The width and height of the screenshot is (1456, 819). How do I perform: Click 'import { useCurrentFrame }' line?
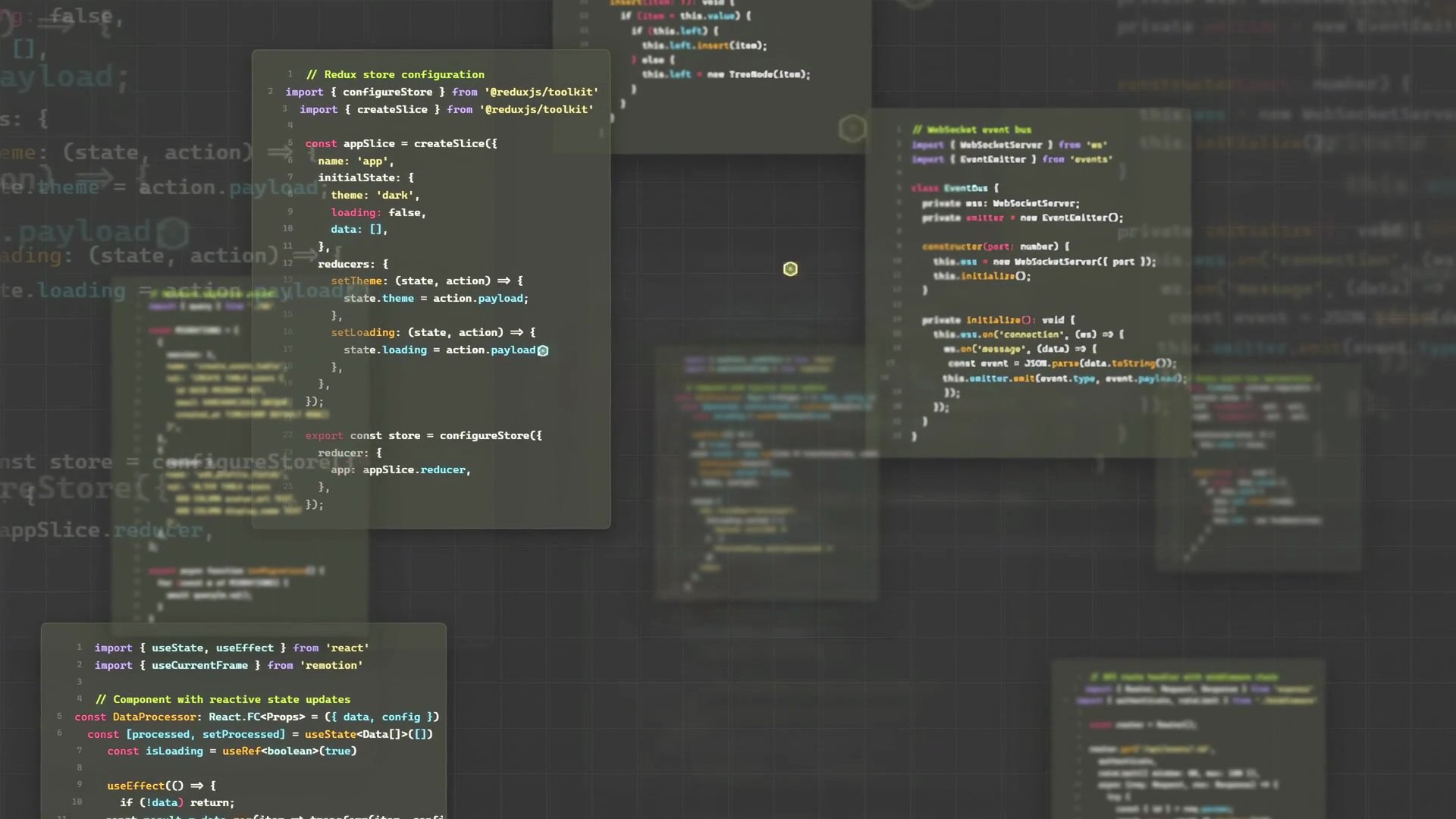click(229, 665)
